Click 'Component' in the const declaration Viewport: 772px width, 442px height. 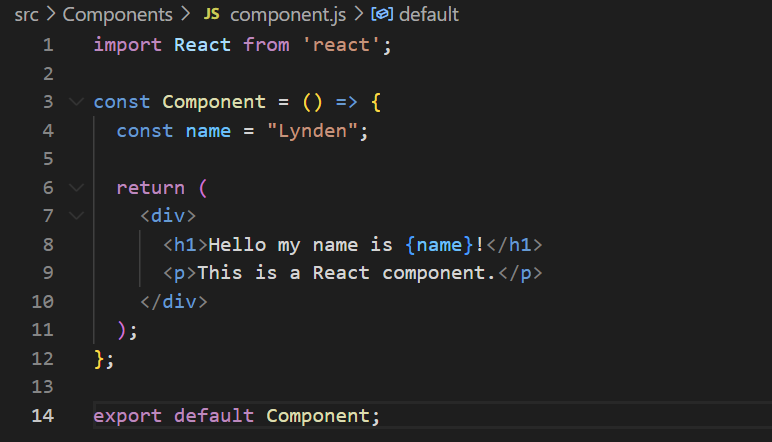point(214,102)
